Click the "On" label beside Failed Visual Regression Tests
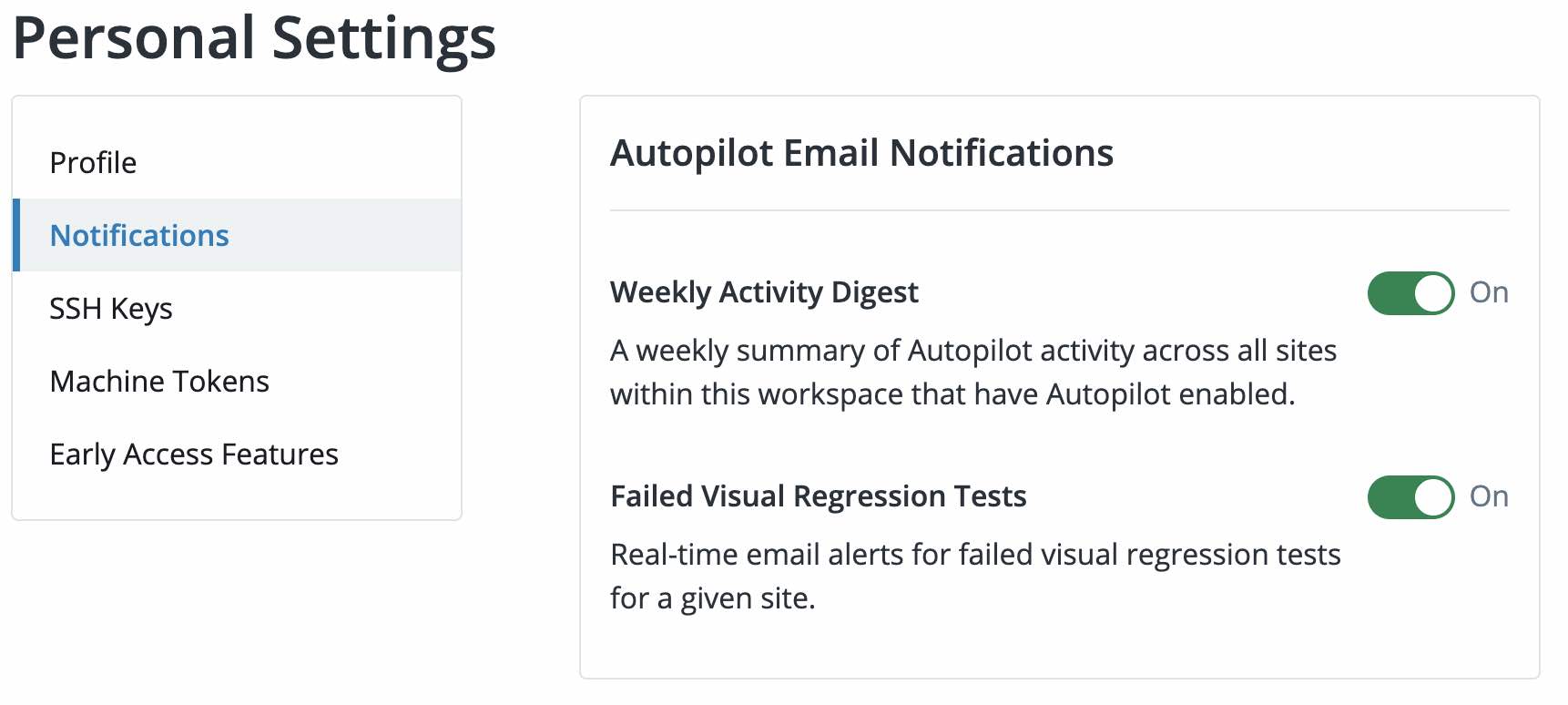This screenshot has height=705, width=1568. pyautogui.click(x=1489, y=496)
